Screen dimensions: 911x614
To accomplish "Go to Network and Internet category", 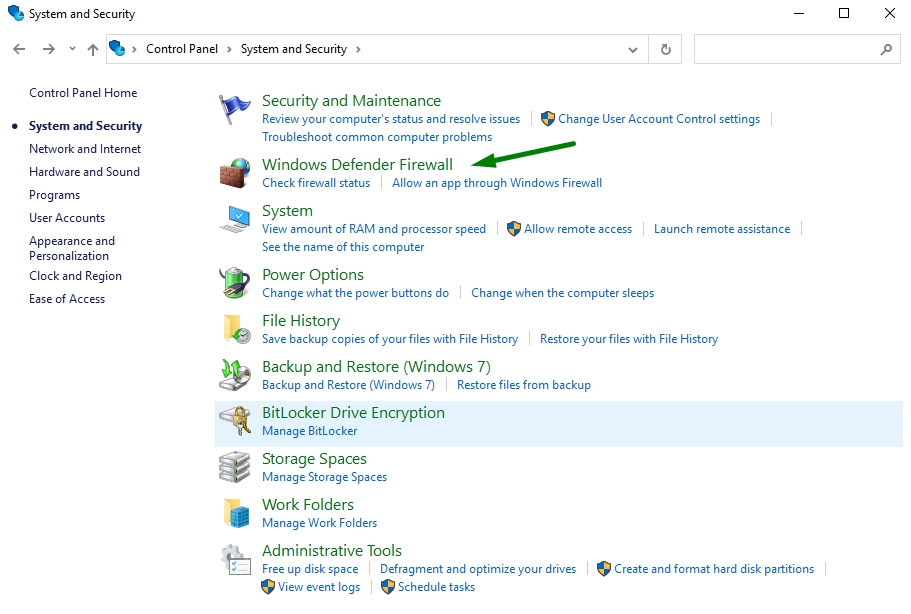I will tap(85, 149).
